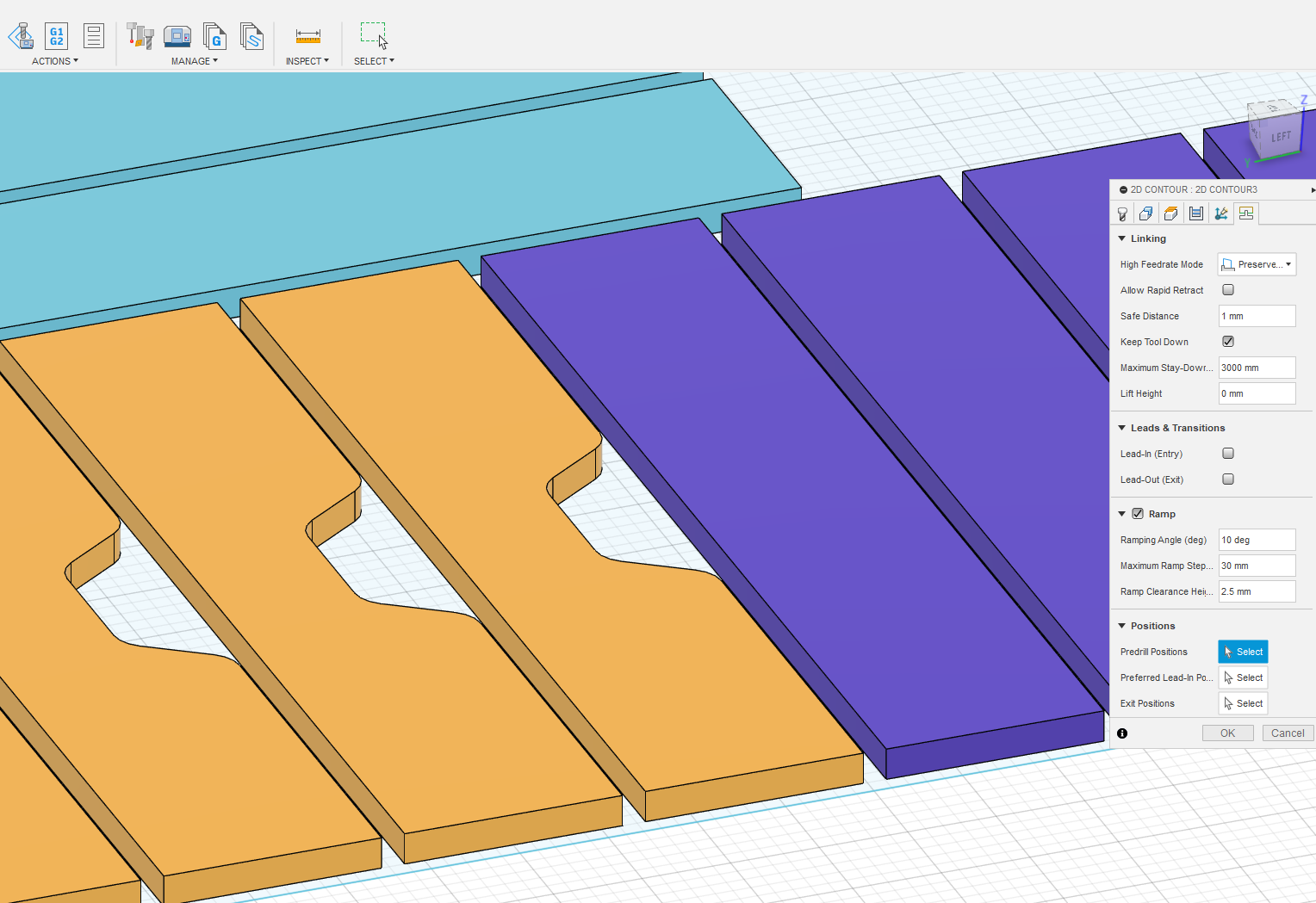Switch to the Geometry tab icon
This screenshot has height=903, width=1316.
pos(1146,213)
